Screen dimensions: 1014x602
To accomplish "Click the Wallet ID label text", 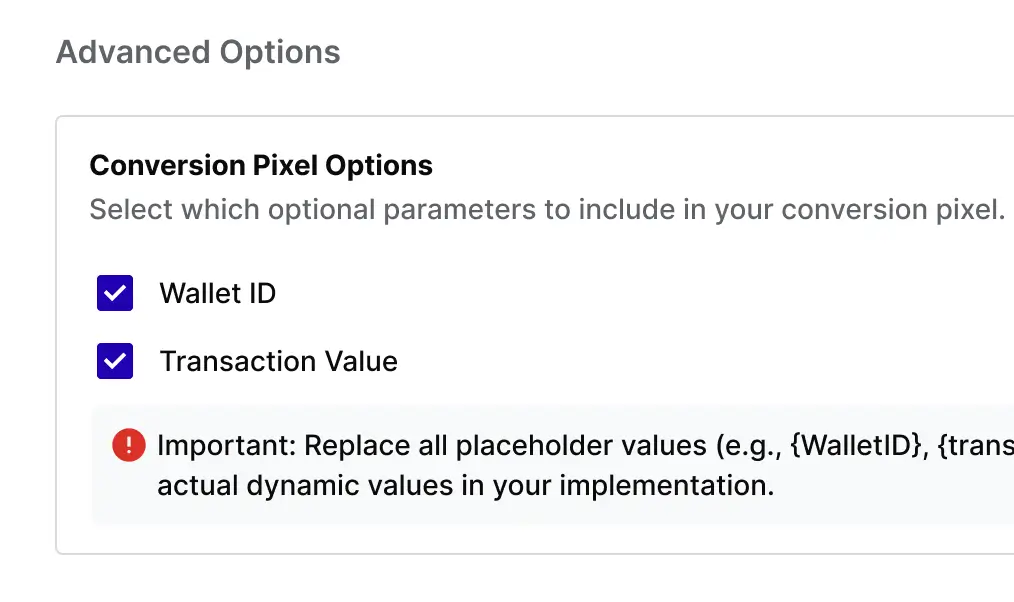I will 217,294.
